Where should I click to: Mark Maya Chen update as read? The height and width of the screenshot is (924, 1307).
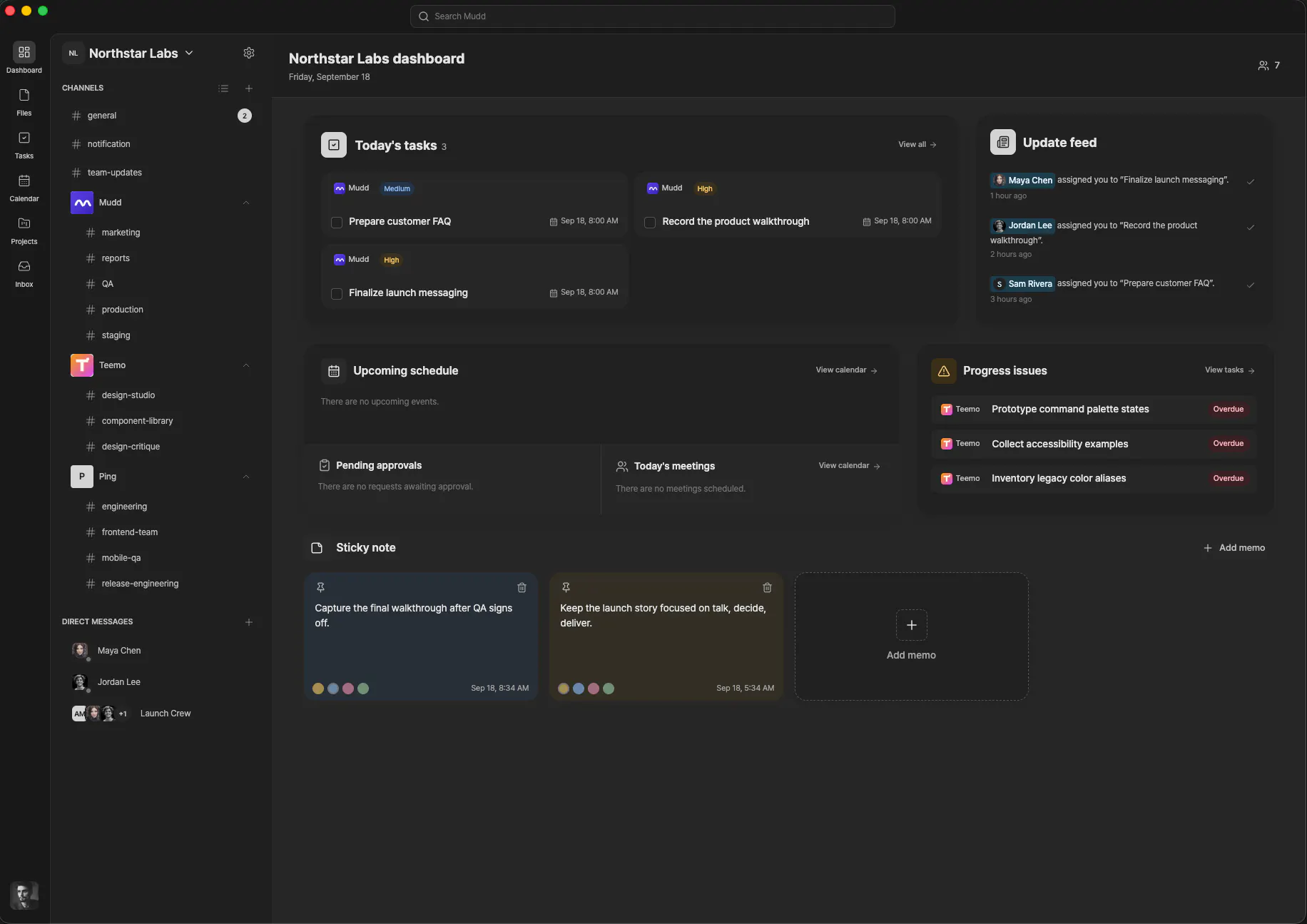(x=1251, y=181)
